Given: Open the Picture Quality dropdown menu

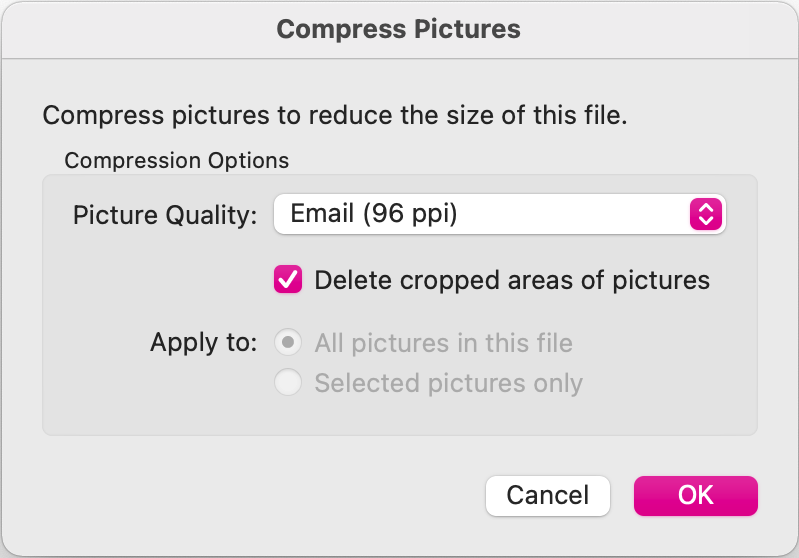Looking at the screenshot, I should pyautogui.click(x=499, y=214).
